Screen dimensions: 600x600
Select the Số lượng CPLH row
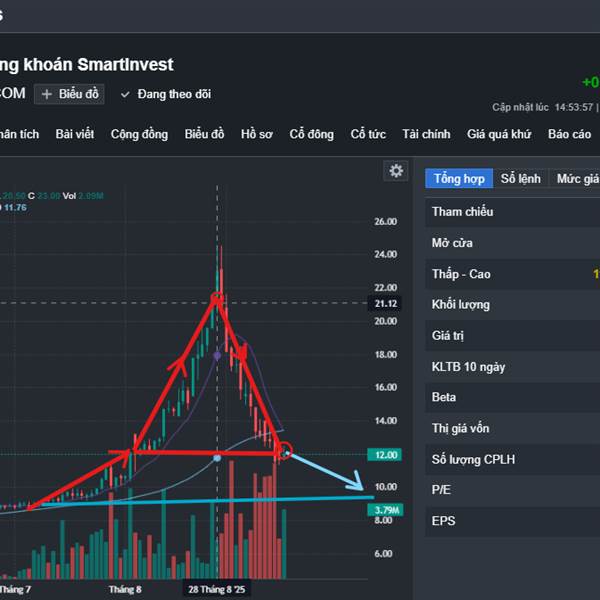(x=512, y=459)
